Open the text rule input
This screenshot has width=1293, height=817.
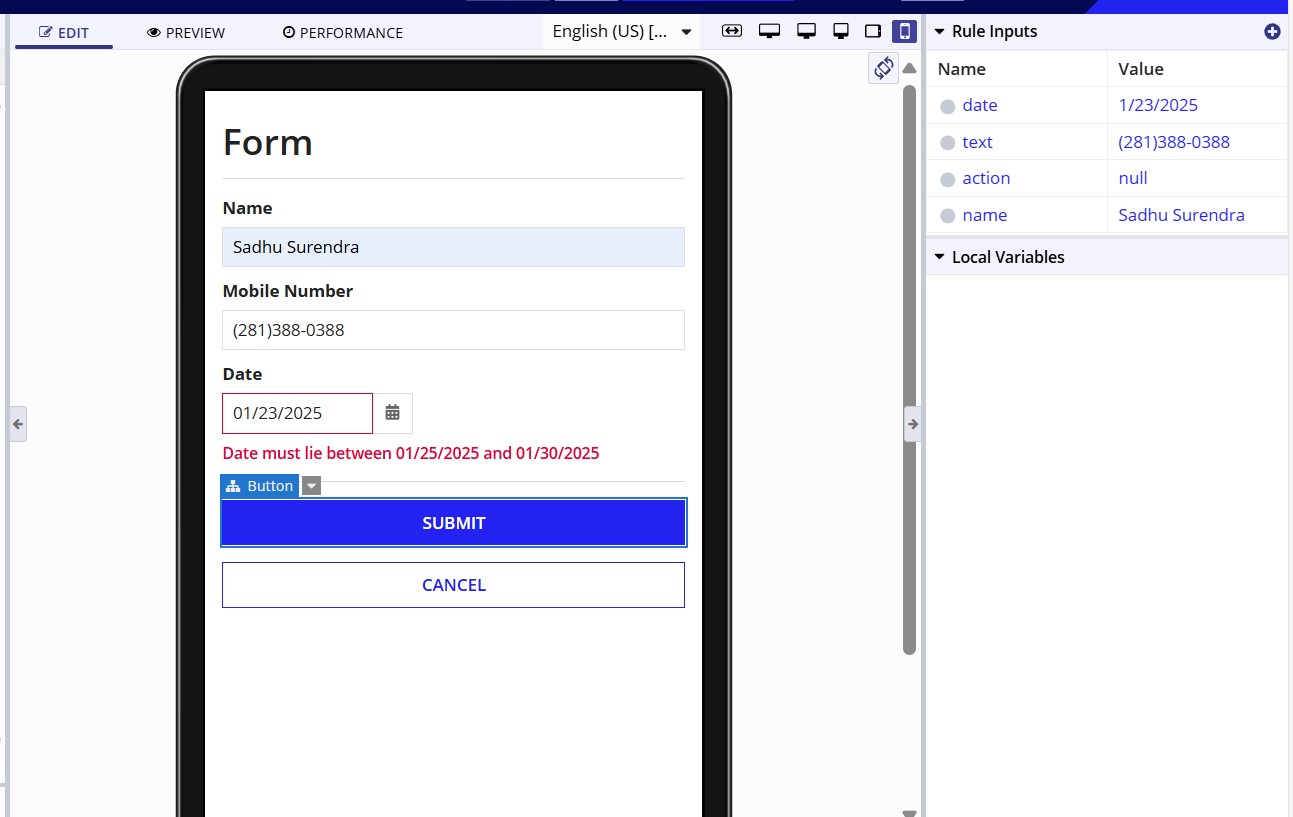pyautogui.click(x=977, y=142)
